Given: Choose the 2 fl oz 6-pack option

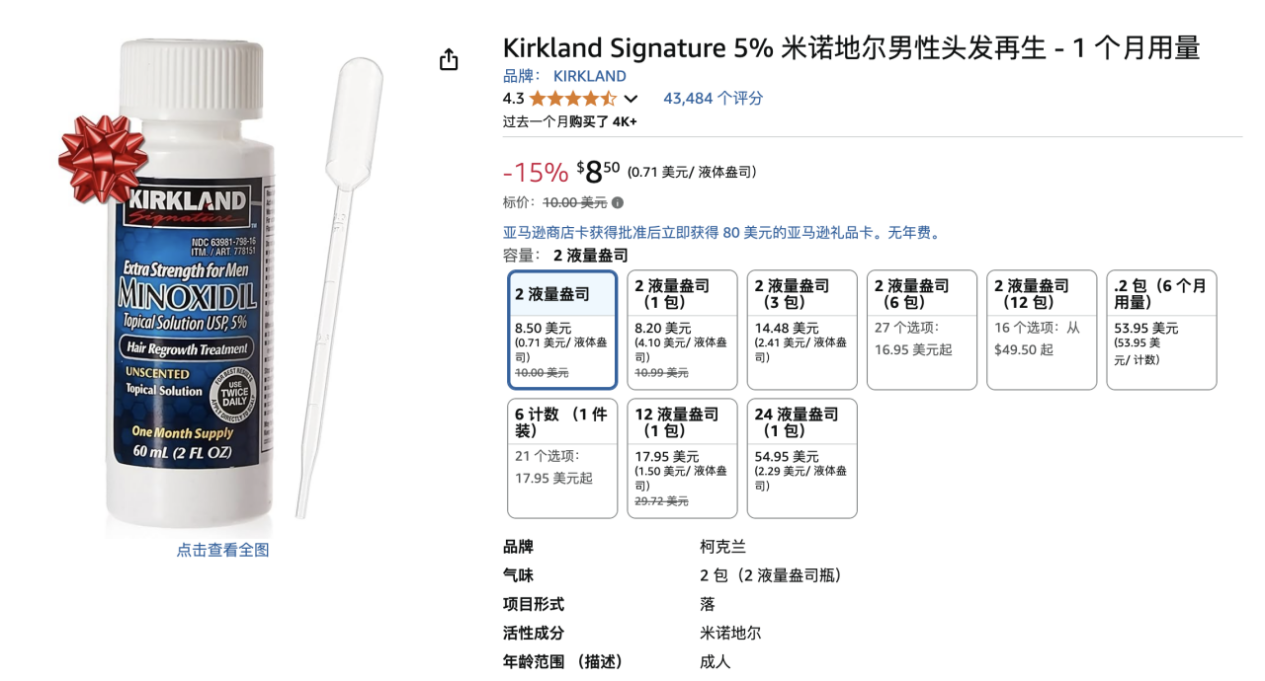Looking at the screenshot, I should tap(922, 329).
